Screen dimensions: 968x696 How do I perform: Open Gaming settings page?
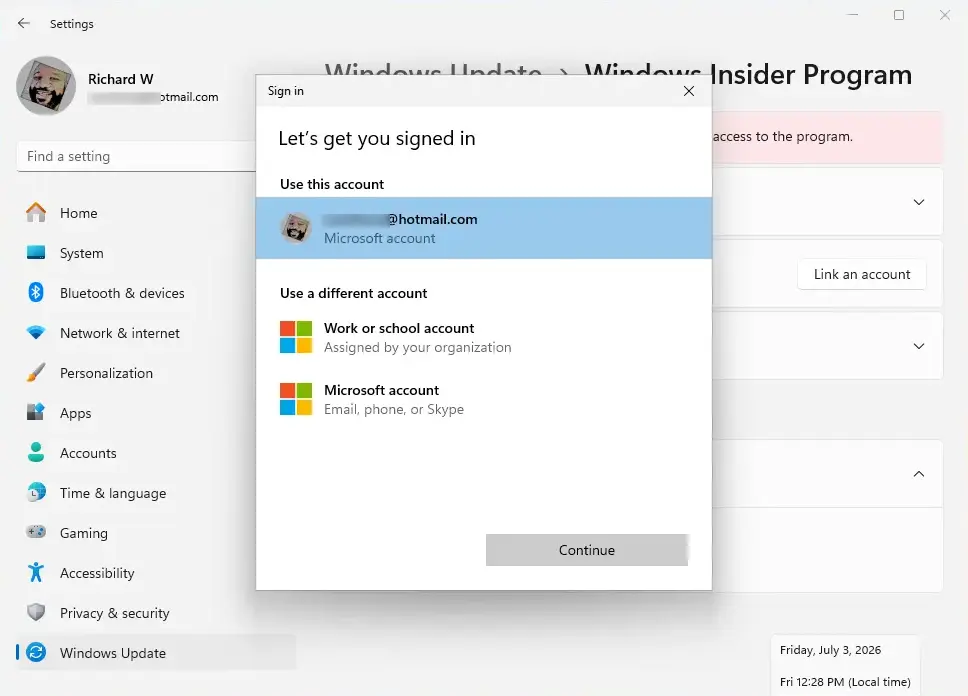point(156,533)
